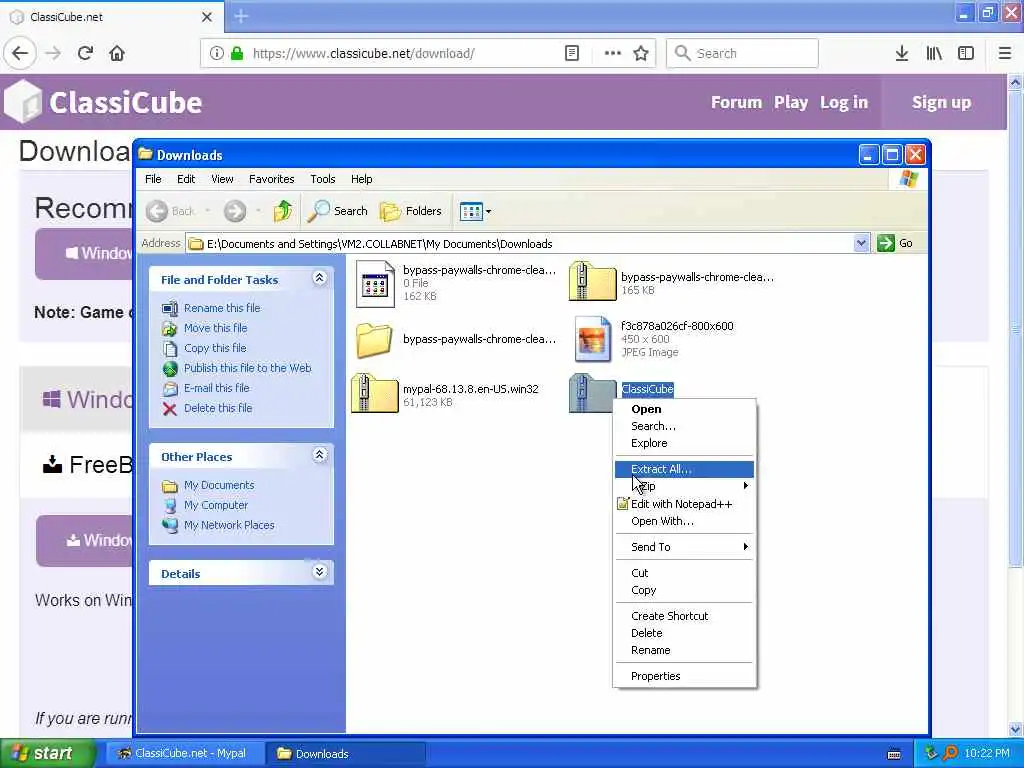Choose Copy in the context menu

click(684, 590)
